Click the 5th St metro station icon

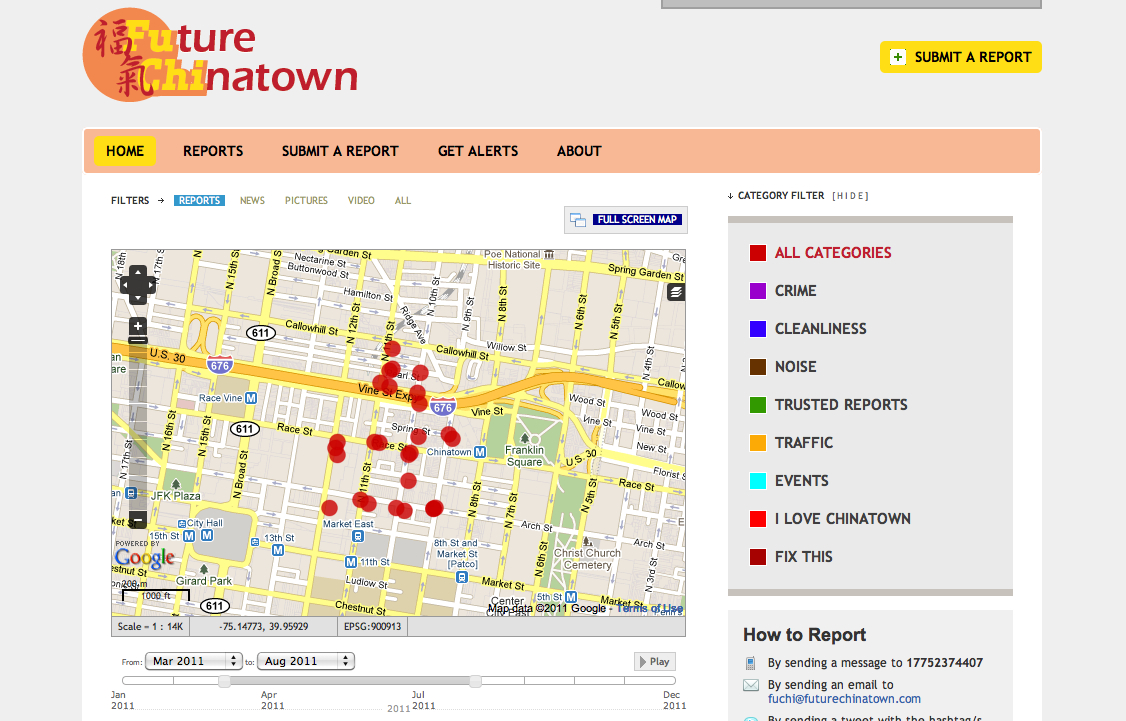(x=571, y=597)
